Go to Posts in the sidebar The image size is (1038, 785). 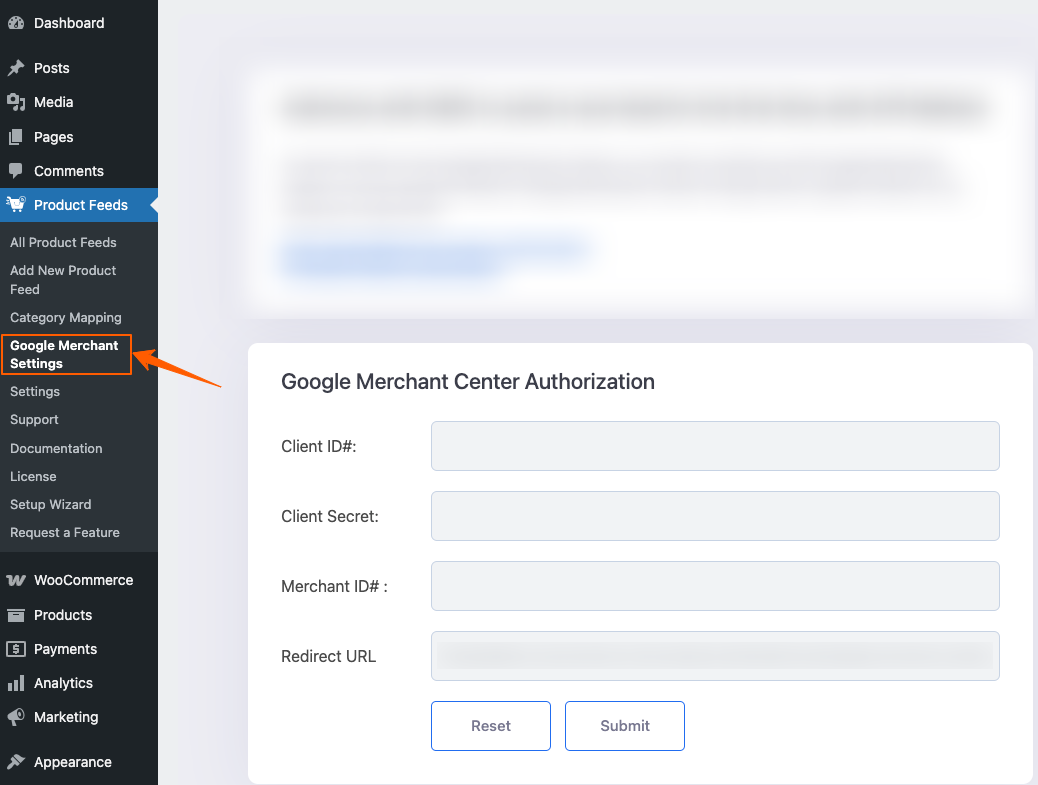pyautogui.click(x=79, y=68)
